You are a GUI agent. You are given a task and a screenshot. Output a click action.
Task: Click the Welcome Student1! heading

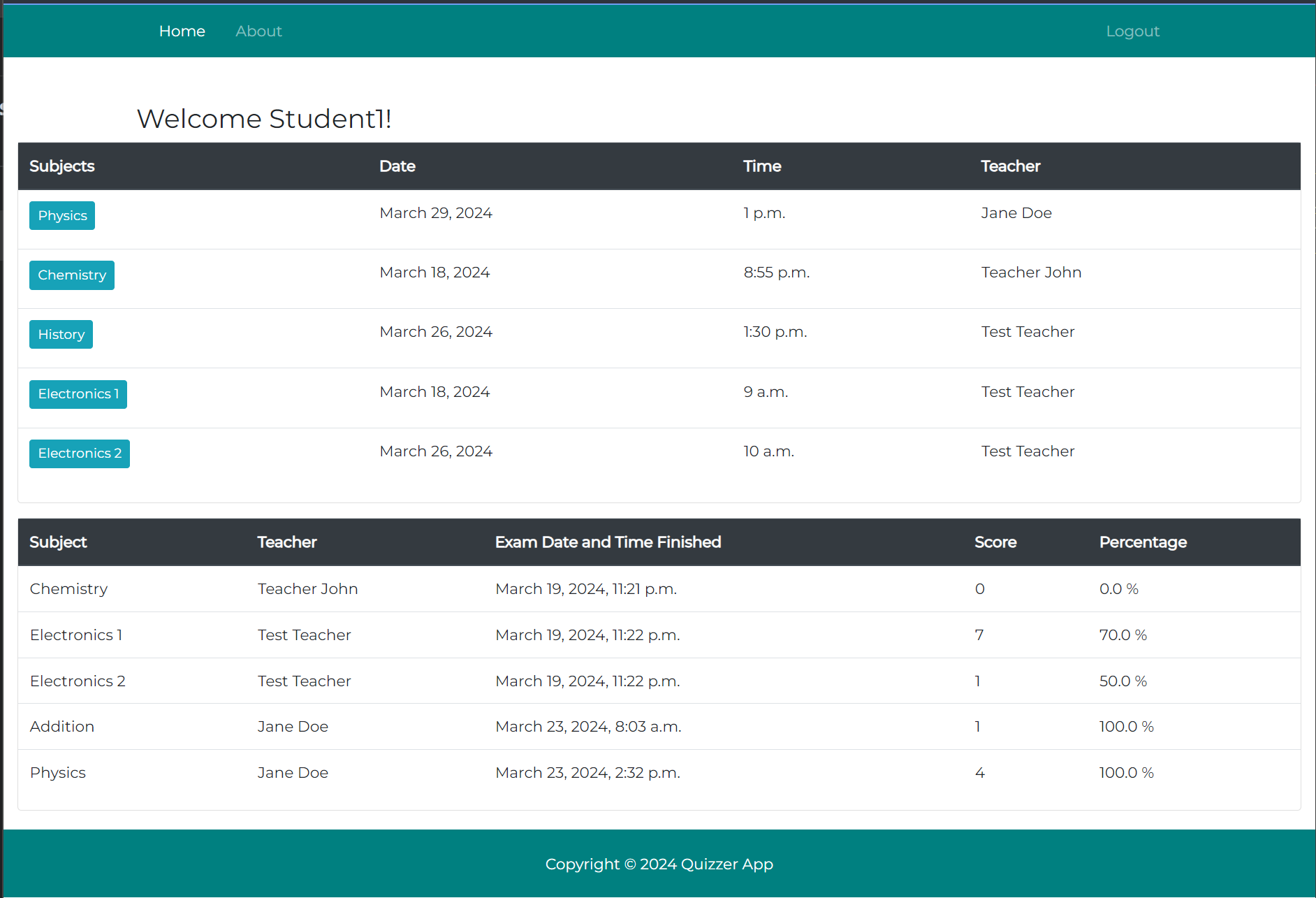coord(264,119)
